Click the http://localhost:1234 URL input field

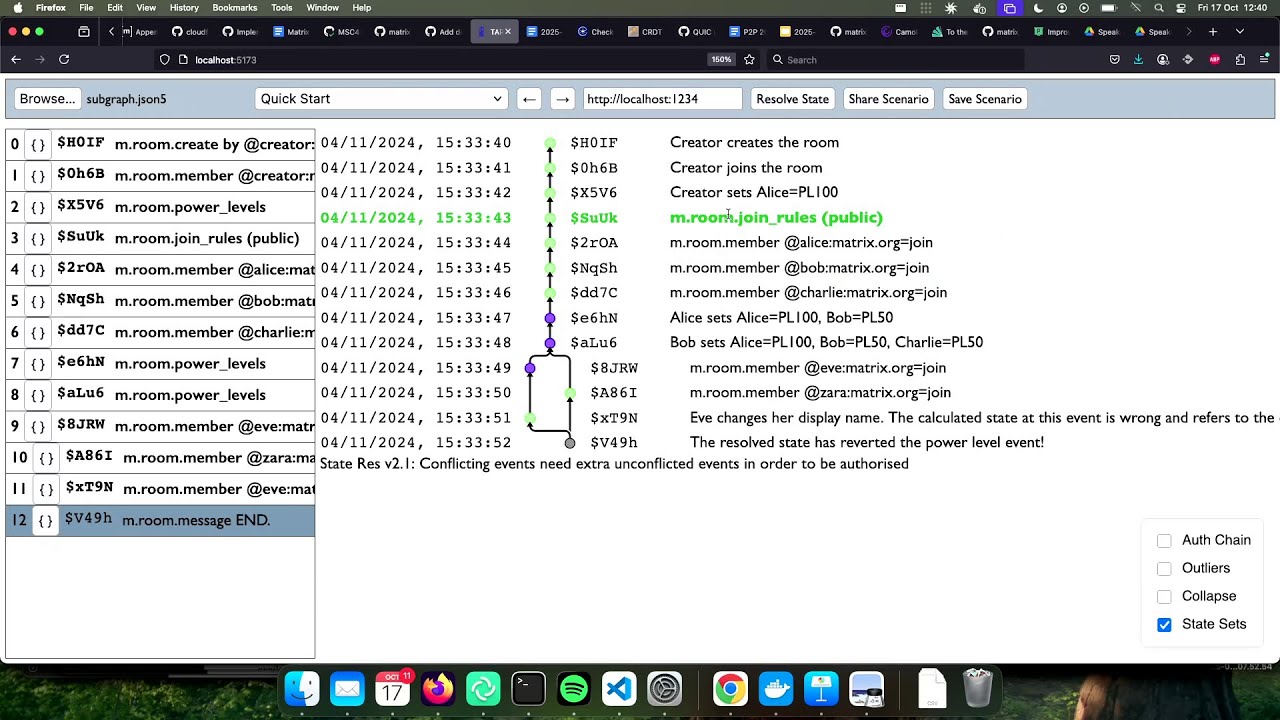662,99
